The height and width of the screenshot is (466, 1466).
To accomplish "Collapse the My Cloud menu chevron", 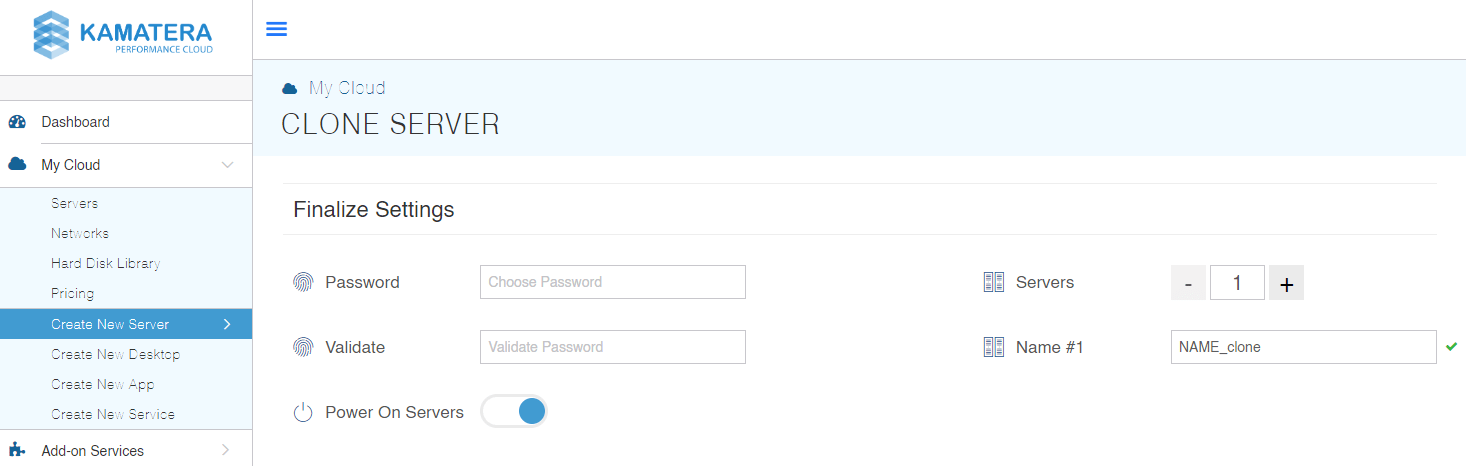I will point(228,165).
